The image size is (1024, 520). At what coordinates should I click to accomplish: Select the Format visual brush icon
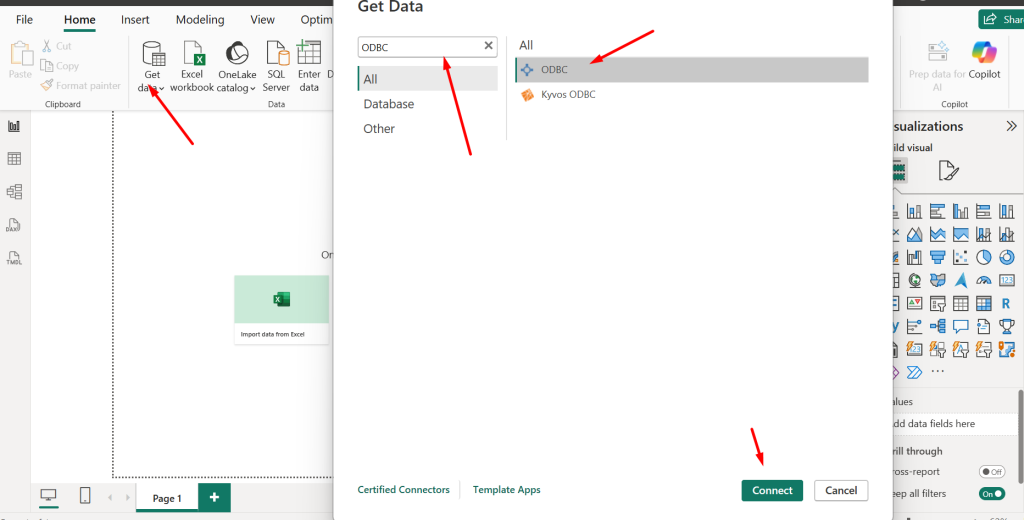[948, 171]
